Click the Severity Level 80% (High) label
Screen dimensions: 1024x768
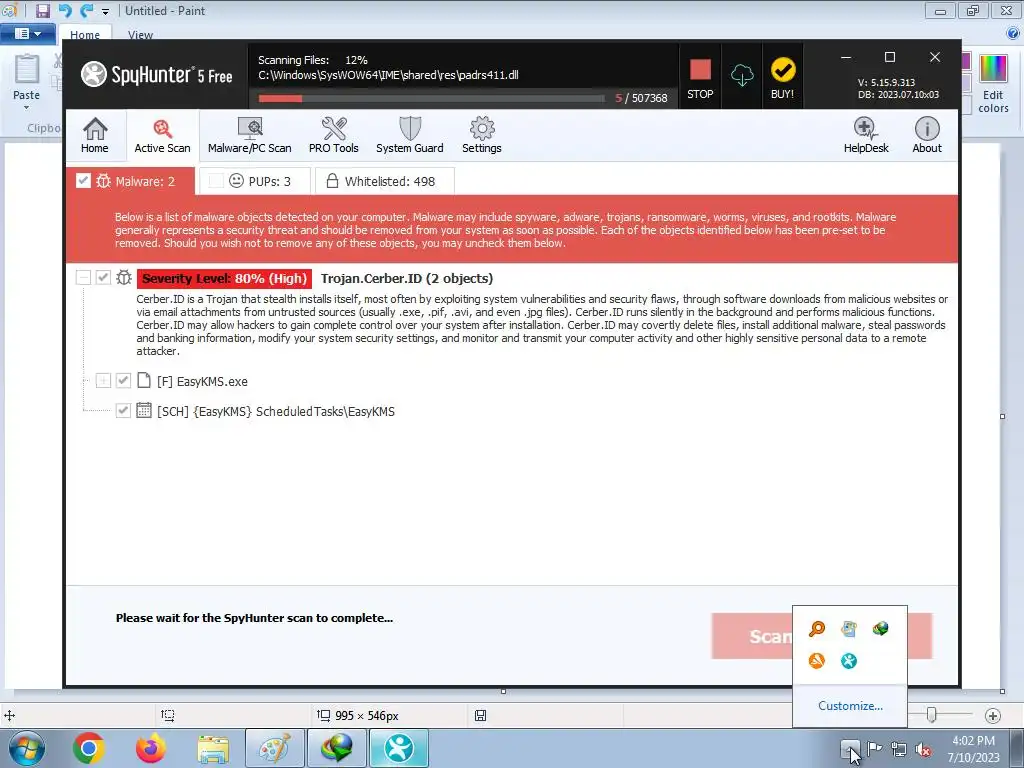click(x=224, y=279)
